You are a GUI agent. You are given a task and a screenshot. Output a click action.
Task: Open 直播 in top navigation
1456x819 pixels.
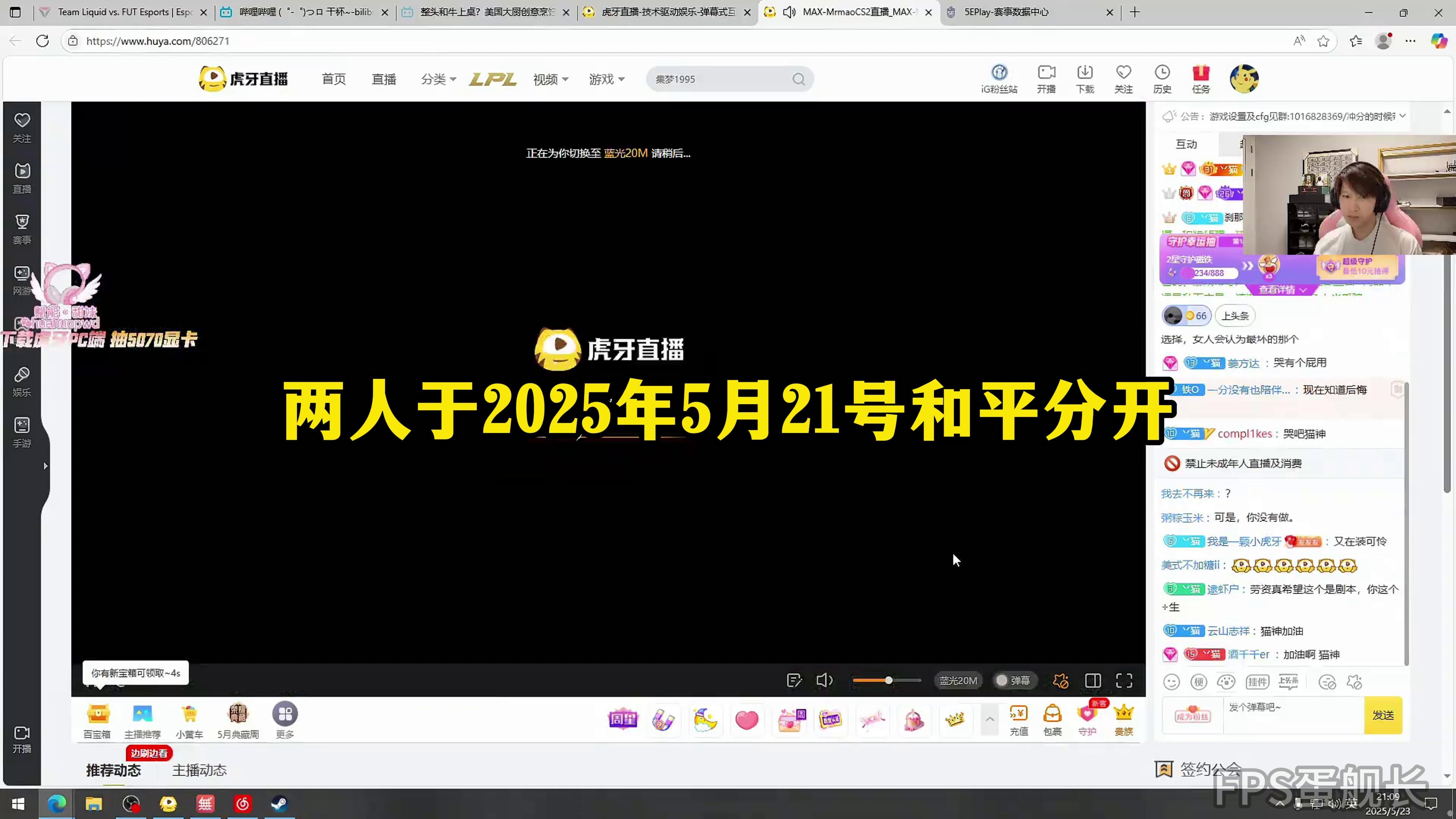point(384,79)
